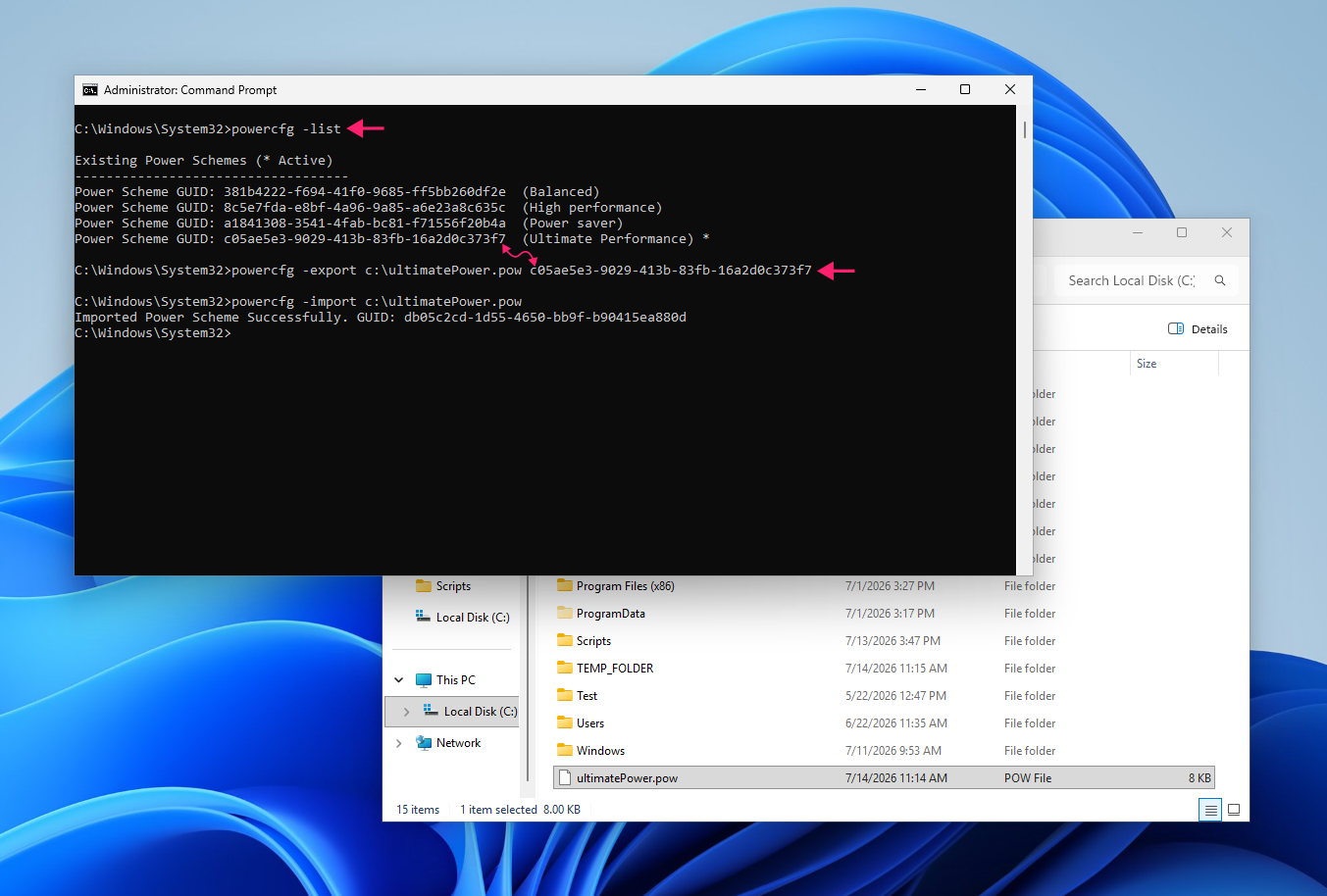Click the Windows folder icon
This screenshot has width=1327, height=896.
[x=565, y=751]
